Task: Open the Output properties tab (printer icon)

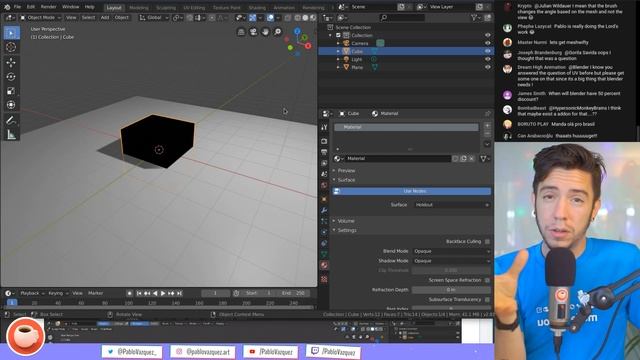Action: coord(324,152)
